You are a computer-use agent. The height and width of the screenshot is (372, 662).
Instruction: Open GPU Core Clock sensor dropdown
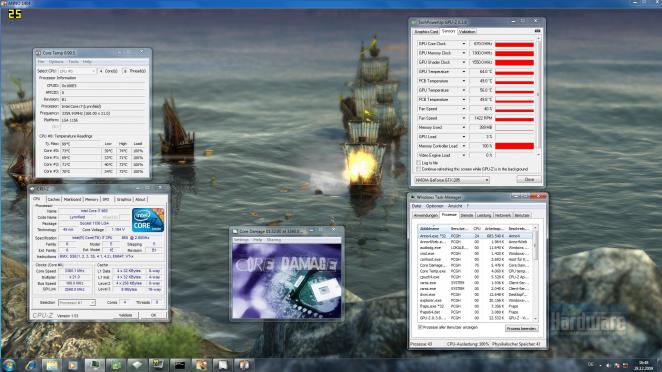pyautogui.click(x=464, y=43)
